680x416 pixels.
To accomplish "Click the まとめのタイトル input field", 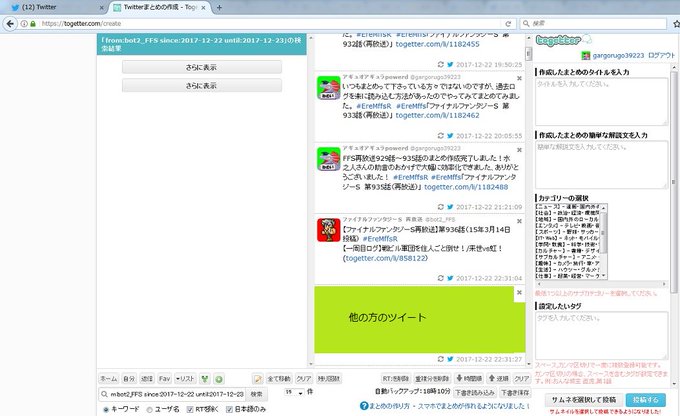I will 601,102.
